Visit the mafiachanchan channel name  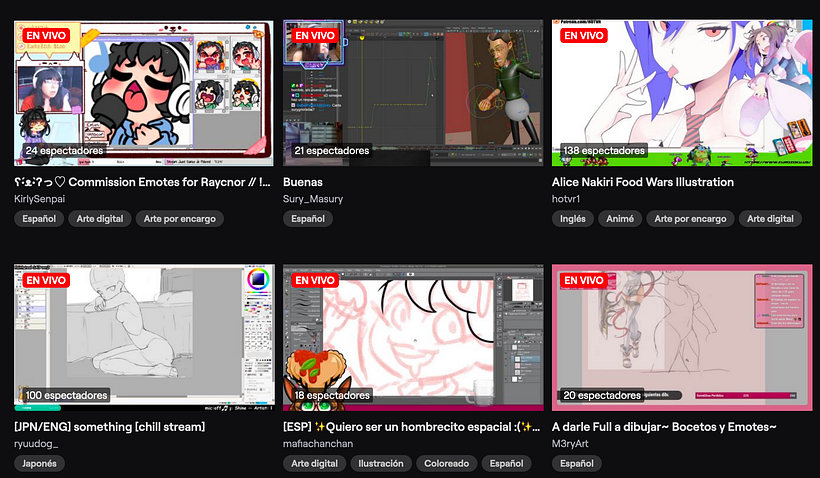tap(318, 443)
